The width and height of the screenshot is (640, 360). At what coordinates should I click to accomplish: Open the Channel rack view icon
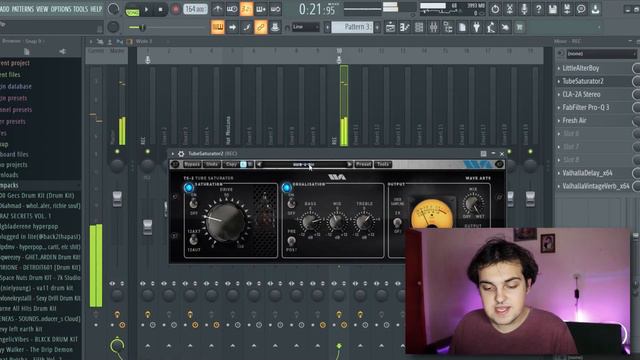pyautogui.click(x=419, y=27)
